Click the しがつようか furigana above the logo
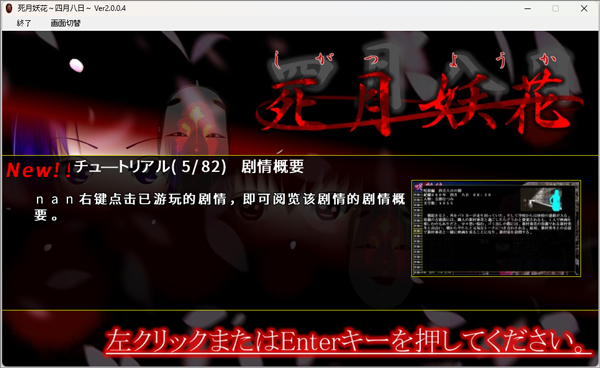The width and height of the screenshot is (600, 368). [x=415, y=61]
